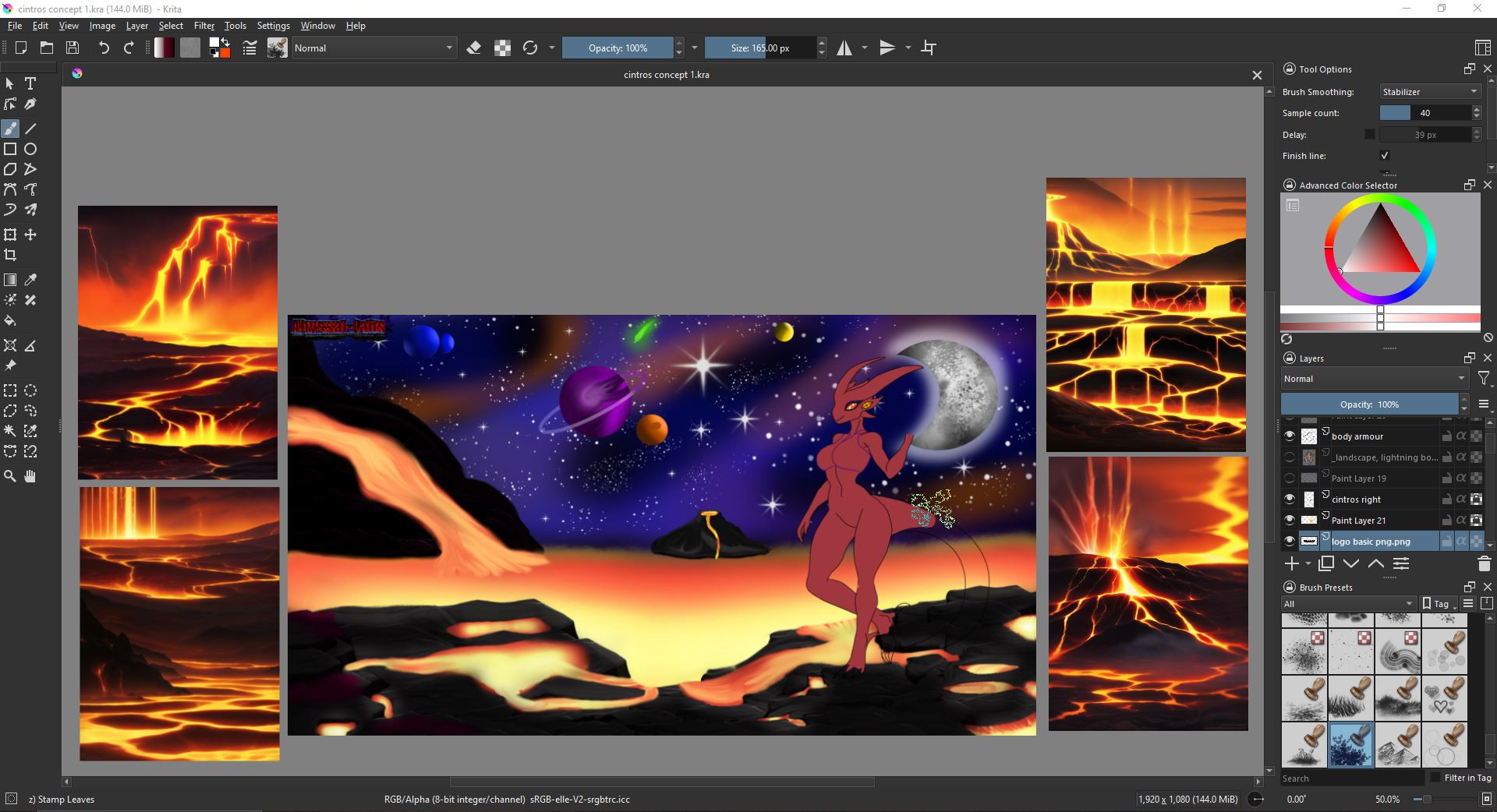The image size is (1497, 812).
Task: Select the Line tool
Action: pos(30,129)
